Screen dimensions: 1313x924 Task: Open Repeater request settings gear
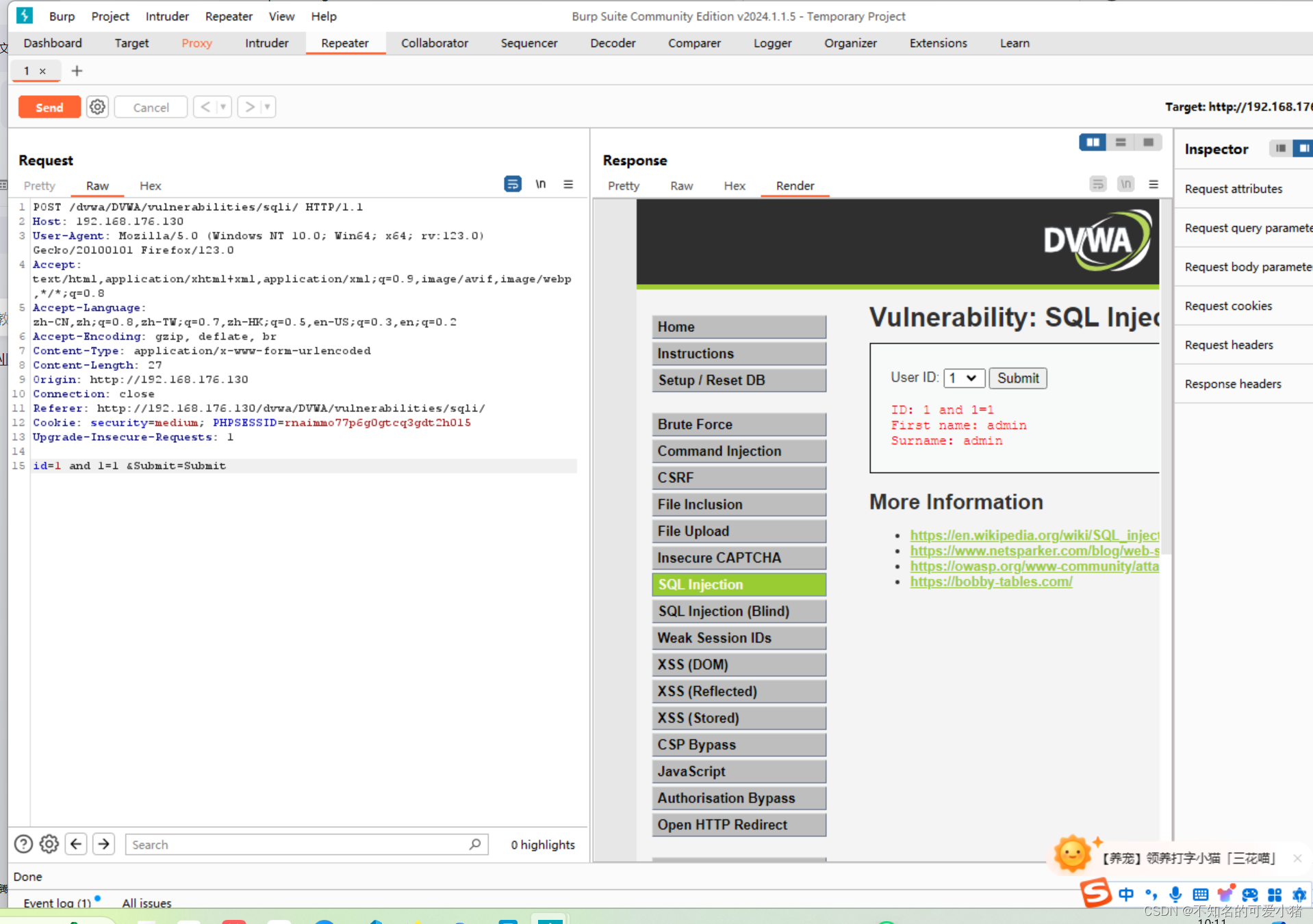tap(98, 107)
